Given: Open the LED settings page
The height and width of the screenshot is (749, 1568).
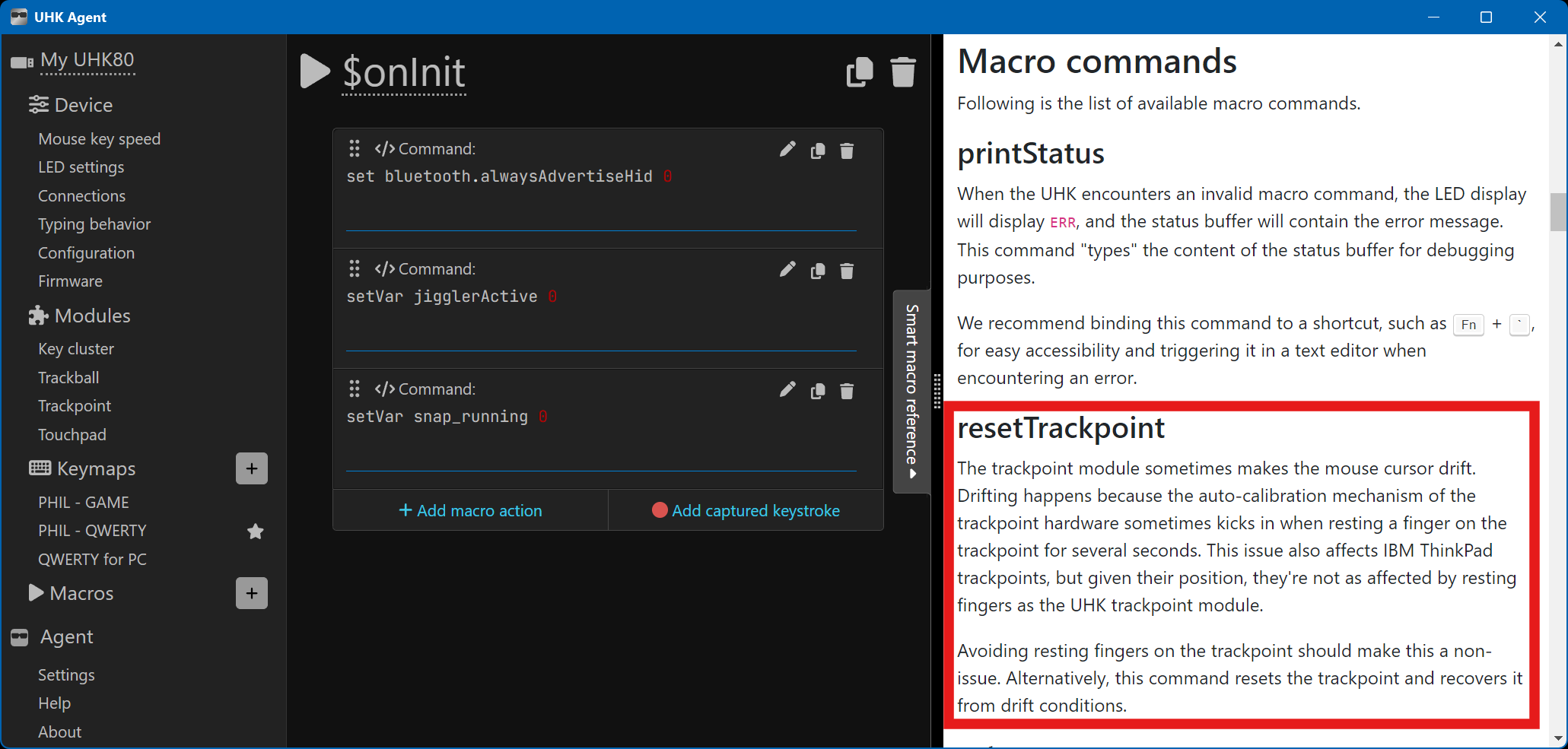Looking at the screenshot, I should (81, 167).
